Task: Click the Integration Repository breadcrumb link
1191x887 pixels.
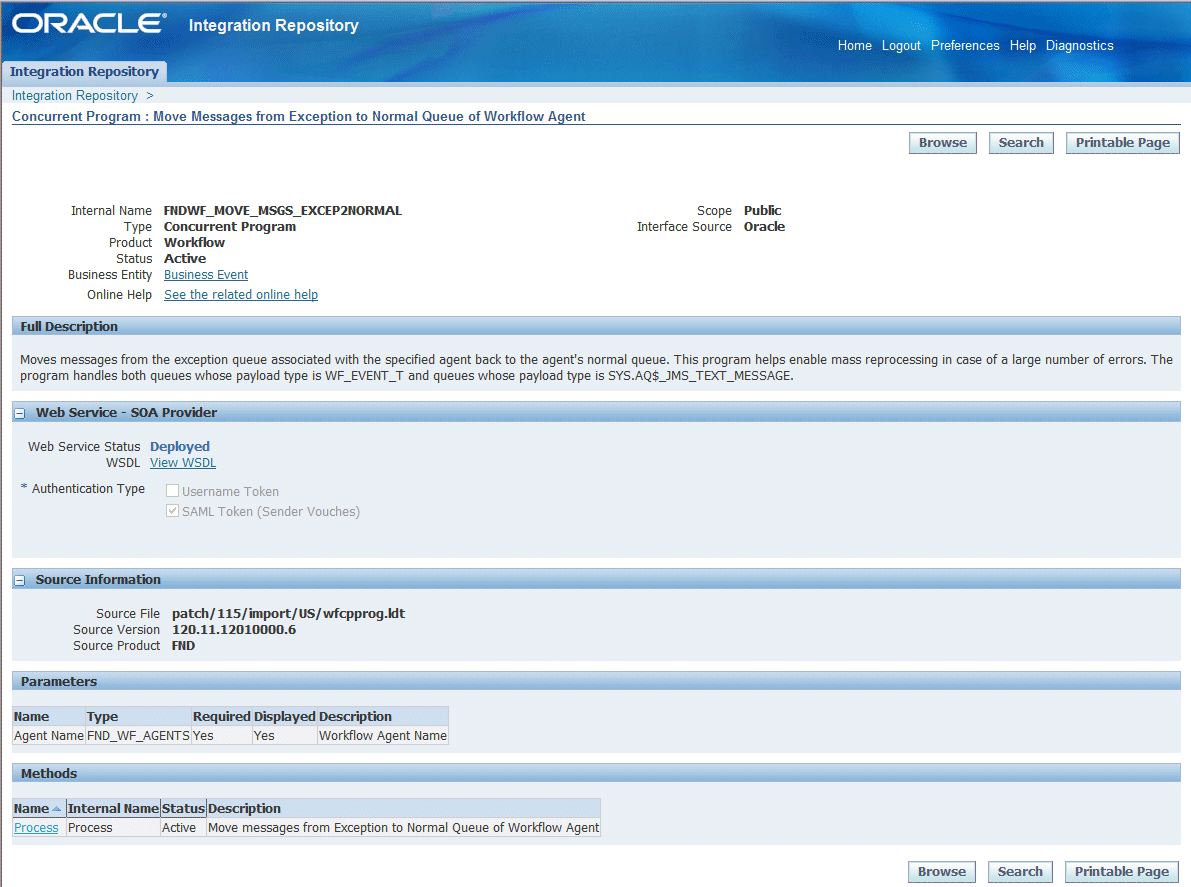Action: click(x=74, y=96)
